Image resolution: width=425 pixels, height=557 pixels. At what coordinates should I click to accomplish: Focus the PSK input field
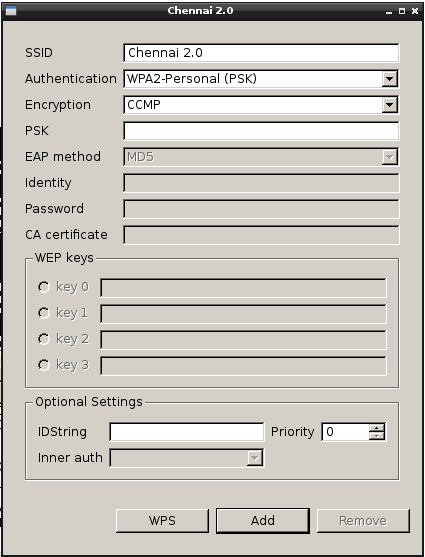click(x=261, y=131)
